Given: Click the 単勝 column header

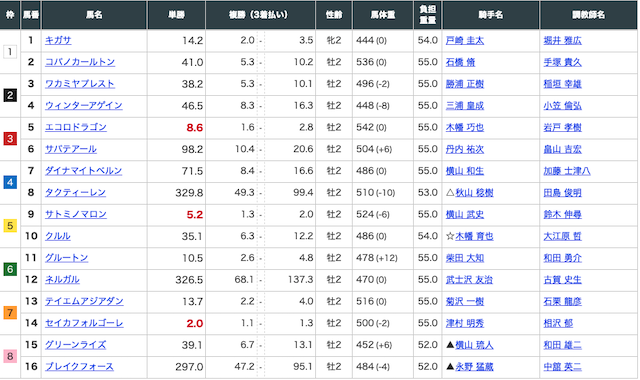Looking at the screenshot, I should [176, 15].
